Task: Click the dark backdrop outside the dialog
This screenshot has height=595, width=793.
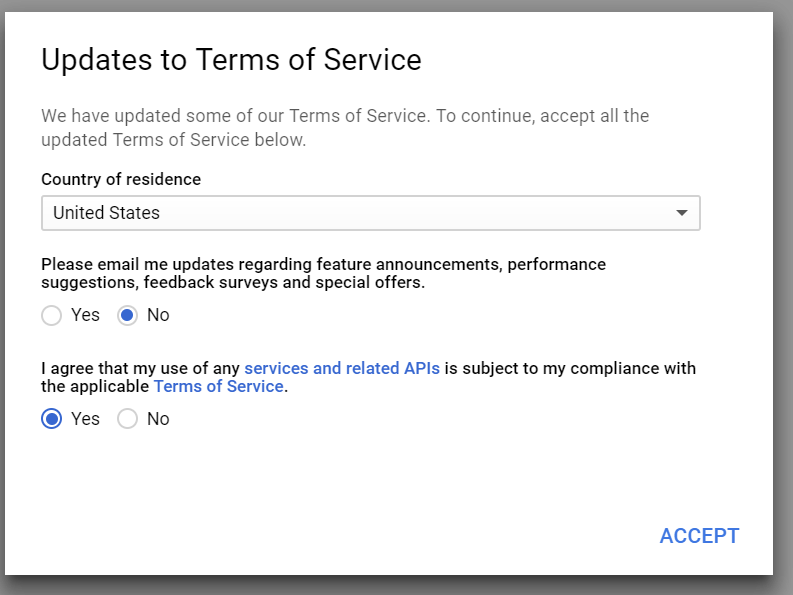Action: coord(784,300)
